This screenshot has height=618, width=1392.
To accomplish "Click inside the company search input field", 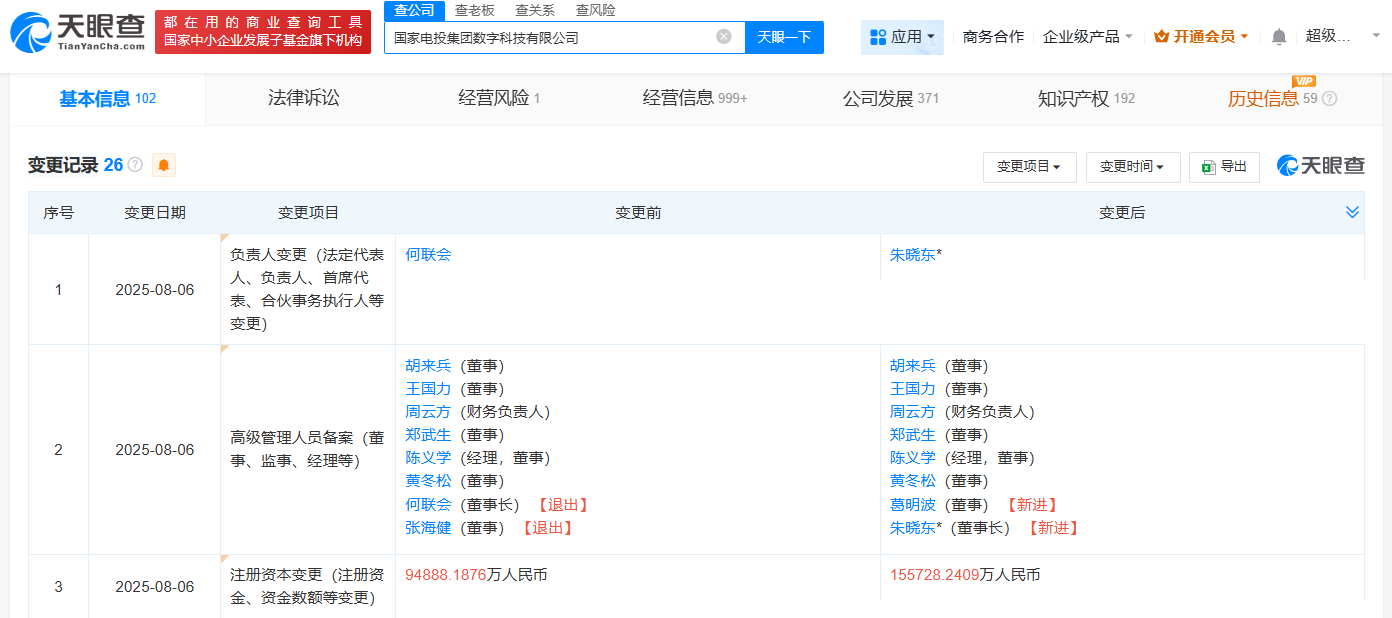I will point(550,37).
